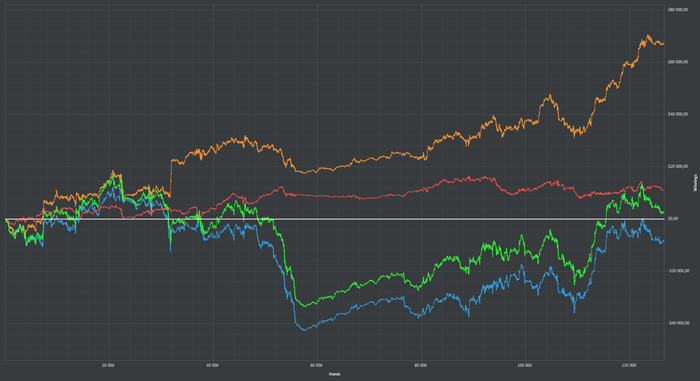The image size is (700, 381).
Task: Click the $0,00 y-axis label
Action: point(673,219)
